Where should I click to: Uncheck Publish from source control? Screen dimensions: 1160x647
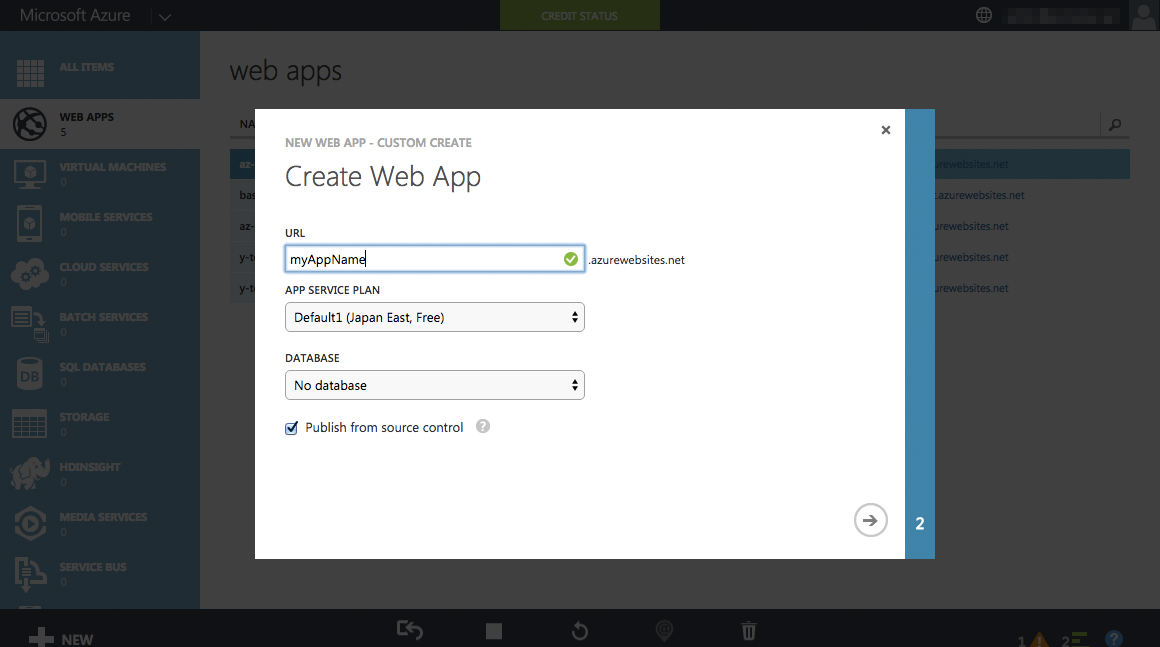[x=291, y=428]
